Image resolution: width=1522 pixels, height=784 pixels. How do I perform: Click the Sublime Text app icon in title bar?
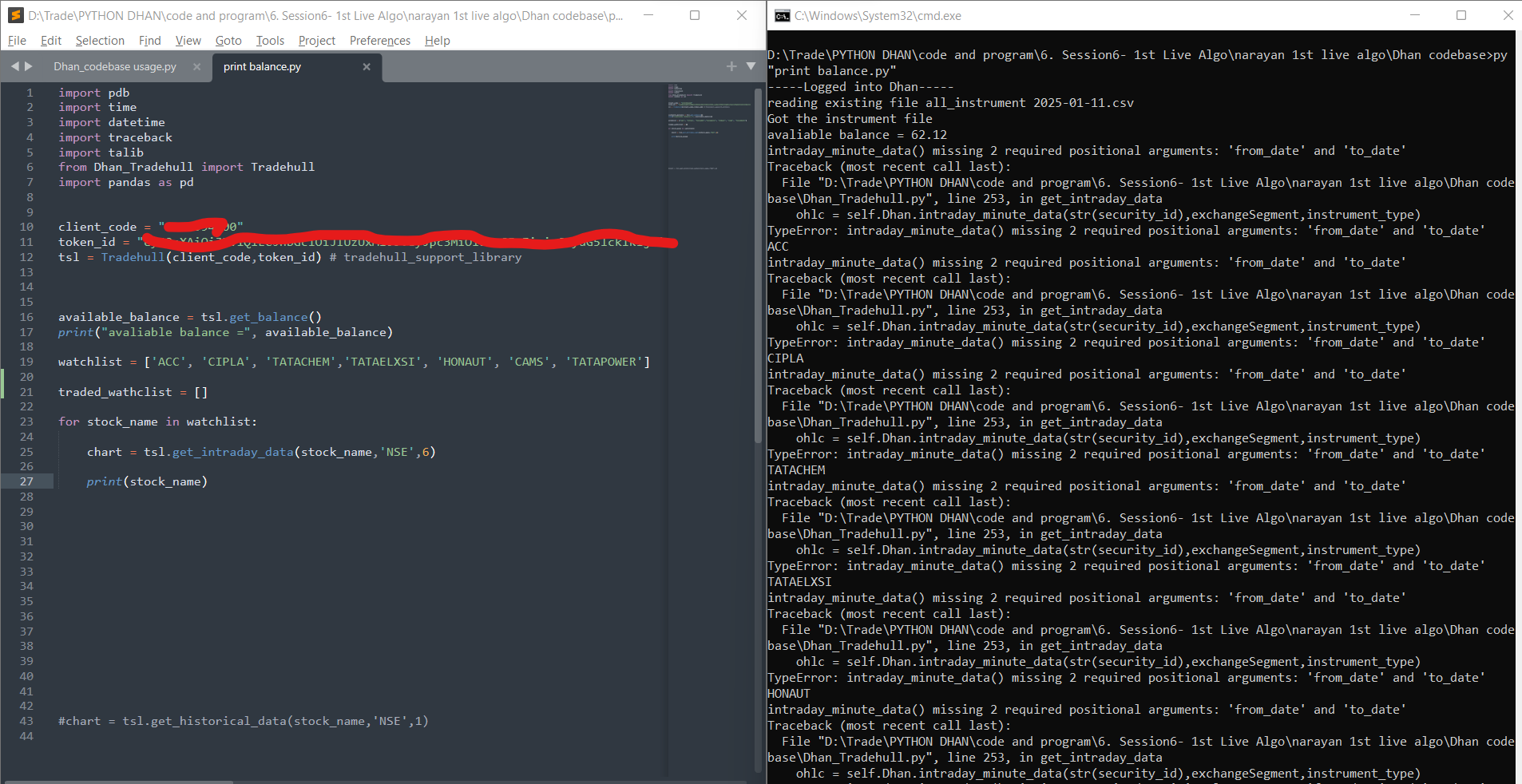point(15,15)
